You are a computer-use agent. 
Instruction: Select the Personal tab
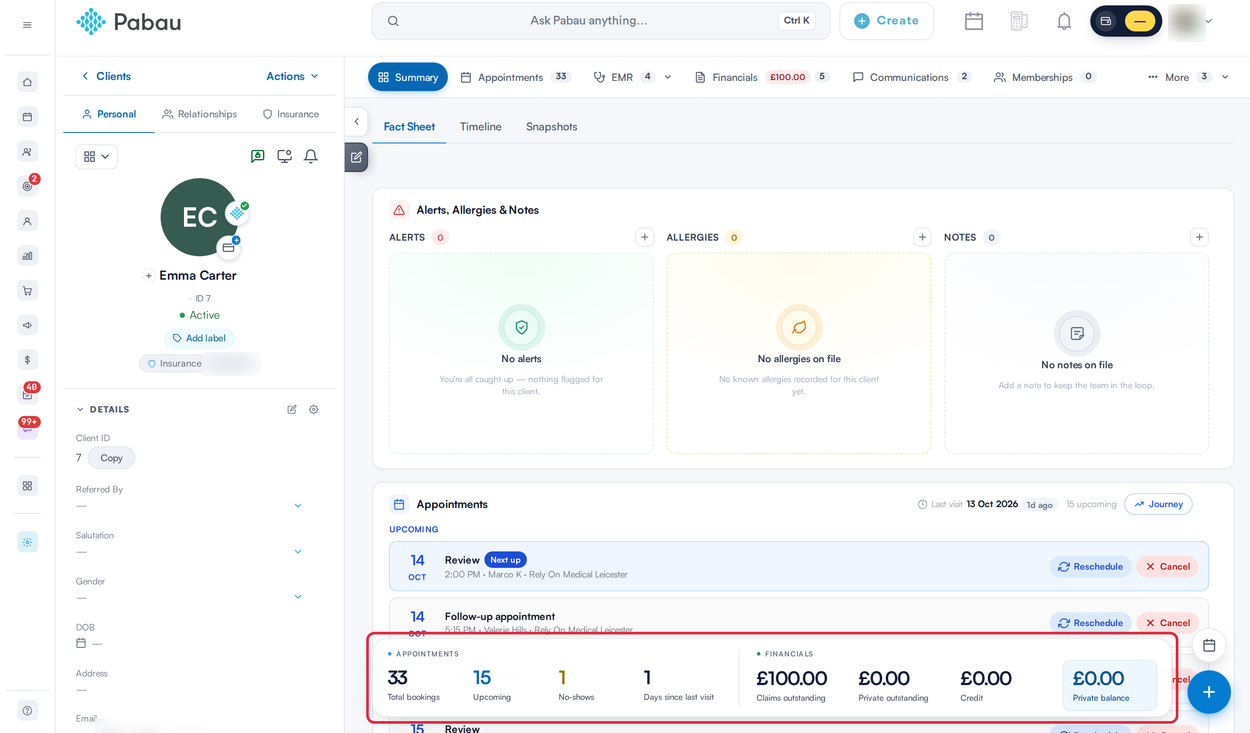(109, 114)
